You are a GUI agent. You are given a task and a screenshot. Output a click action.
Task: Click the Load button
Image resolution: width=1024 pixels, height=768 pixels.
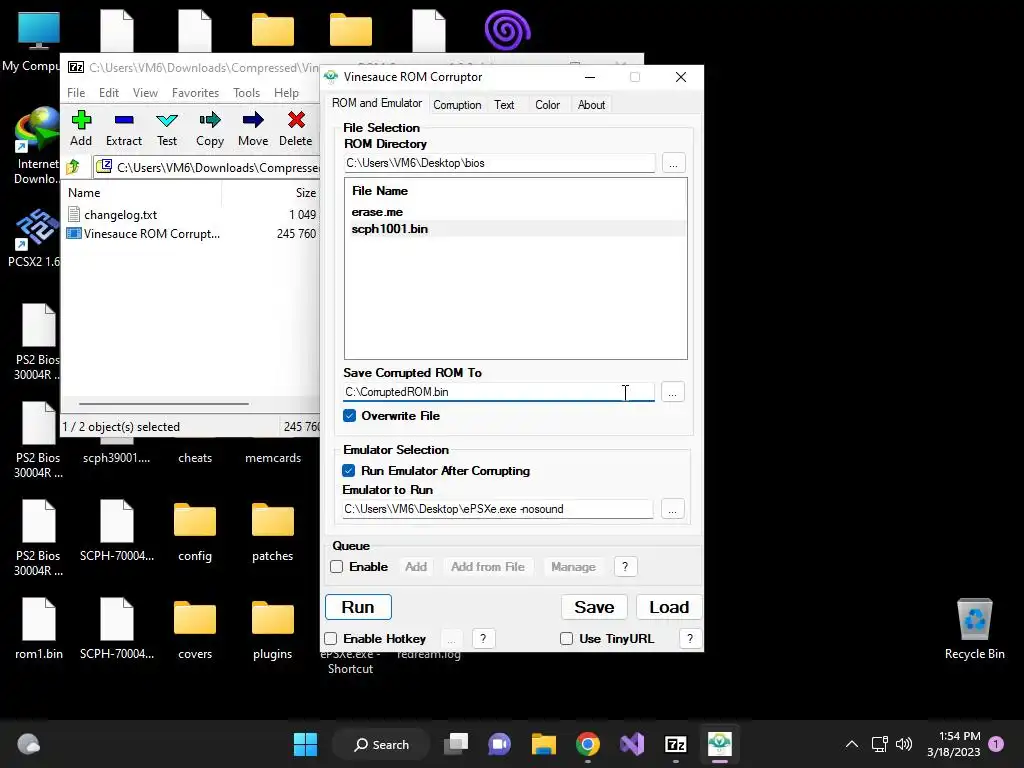click(669, 607)
